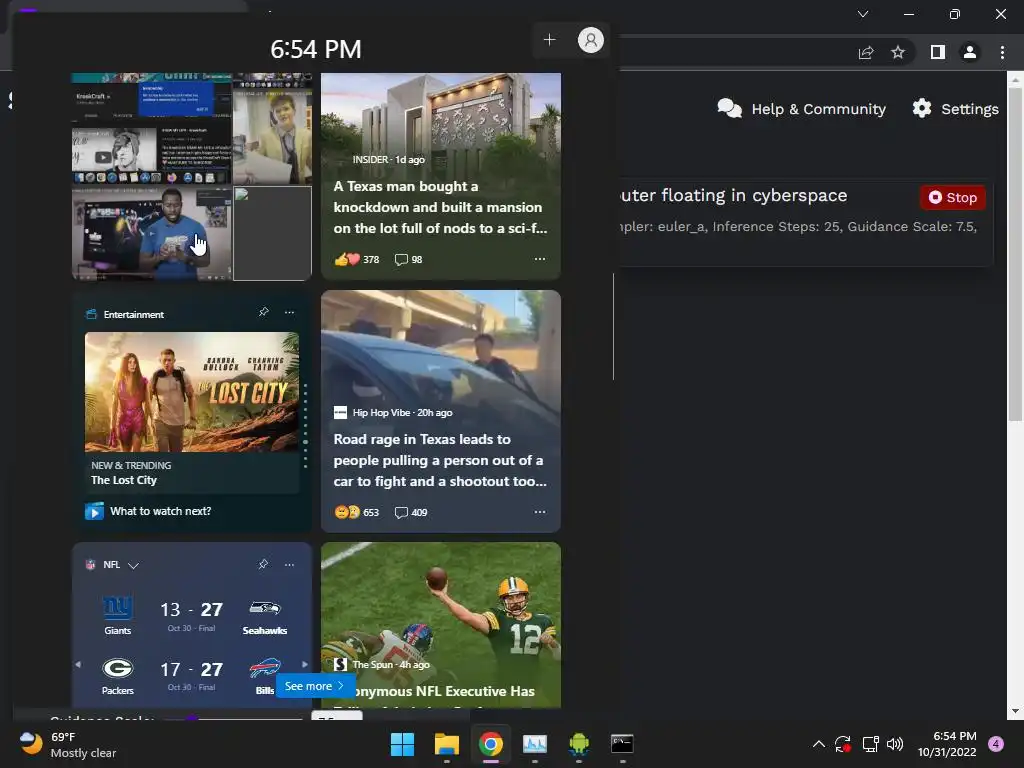1024x768 pixels.
Task: React to the Texas mansion article (378 reactions)
Action: point(357,259)
